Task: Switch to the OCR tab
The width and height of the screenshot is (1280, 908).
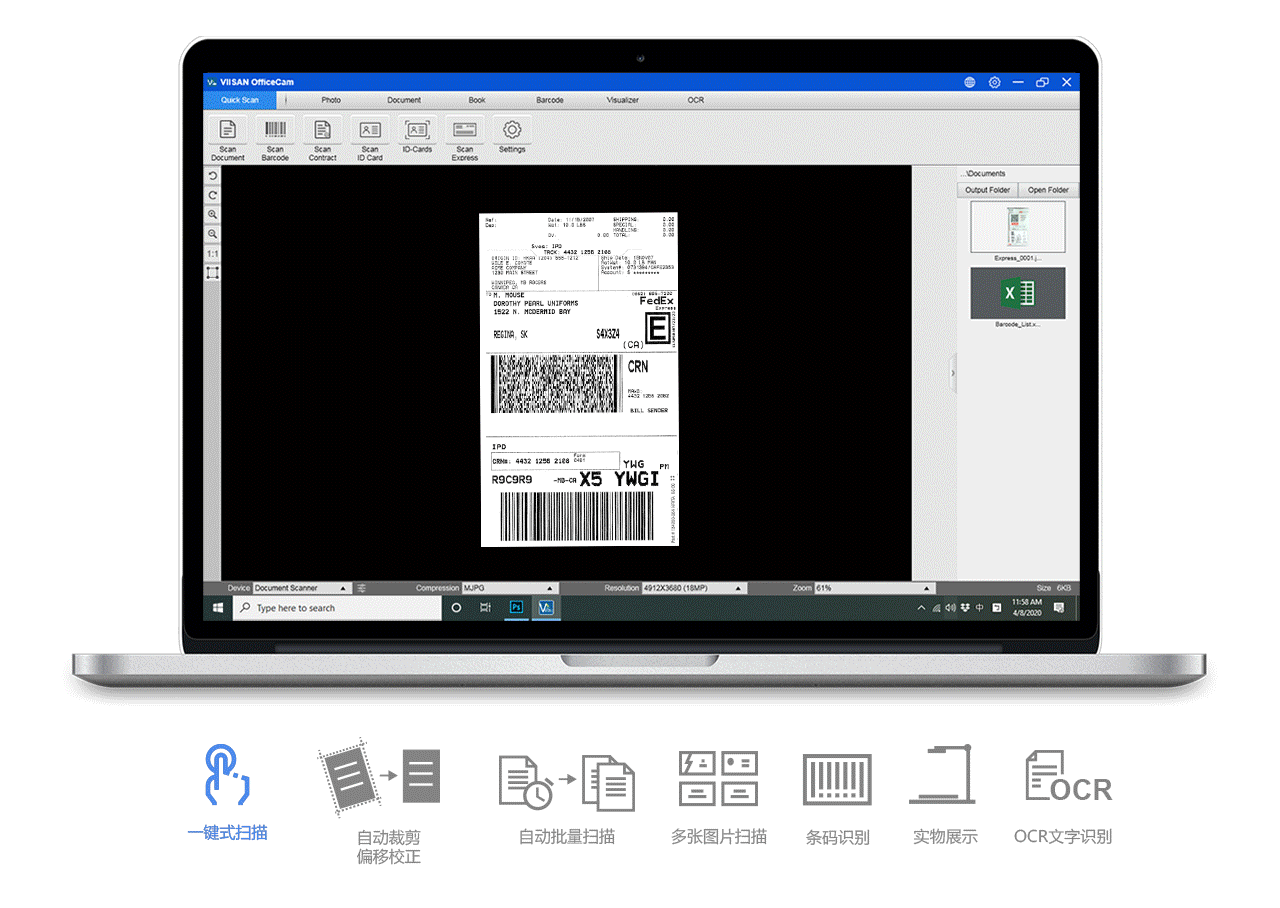Action: click(695, 100)
